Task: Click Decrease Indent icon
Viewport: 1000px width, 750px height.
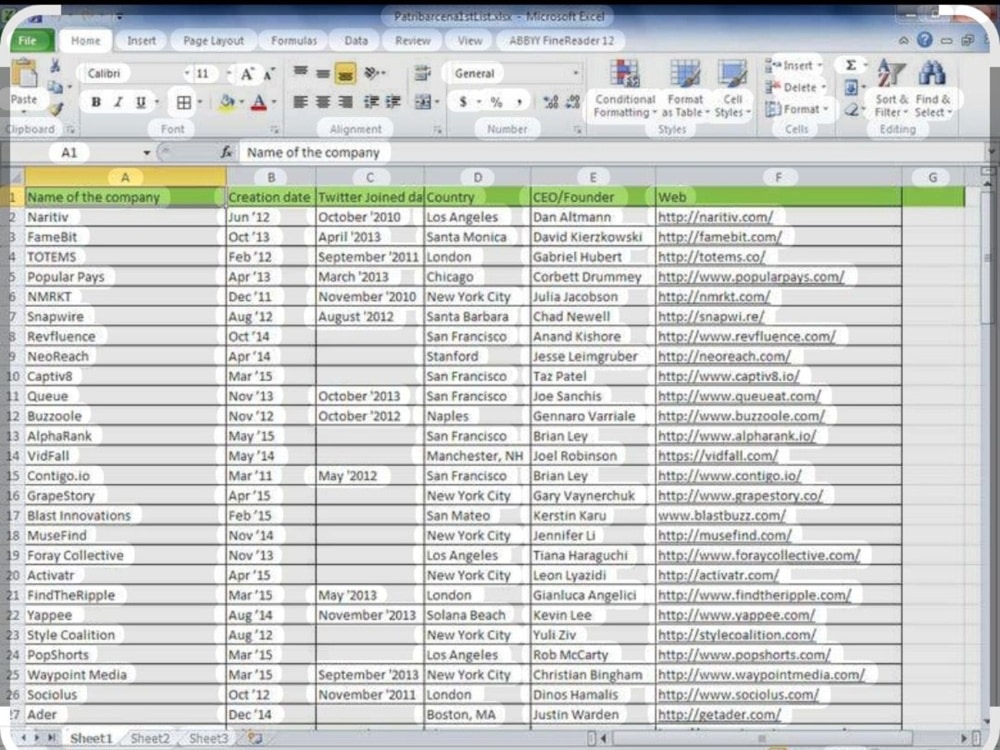Action: pyautogui.click(x=371, y=101)
